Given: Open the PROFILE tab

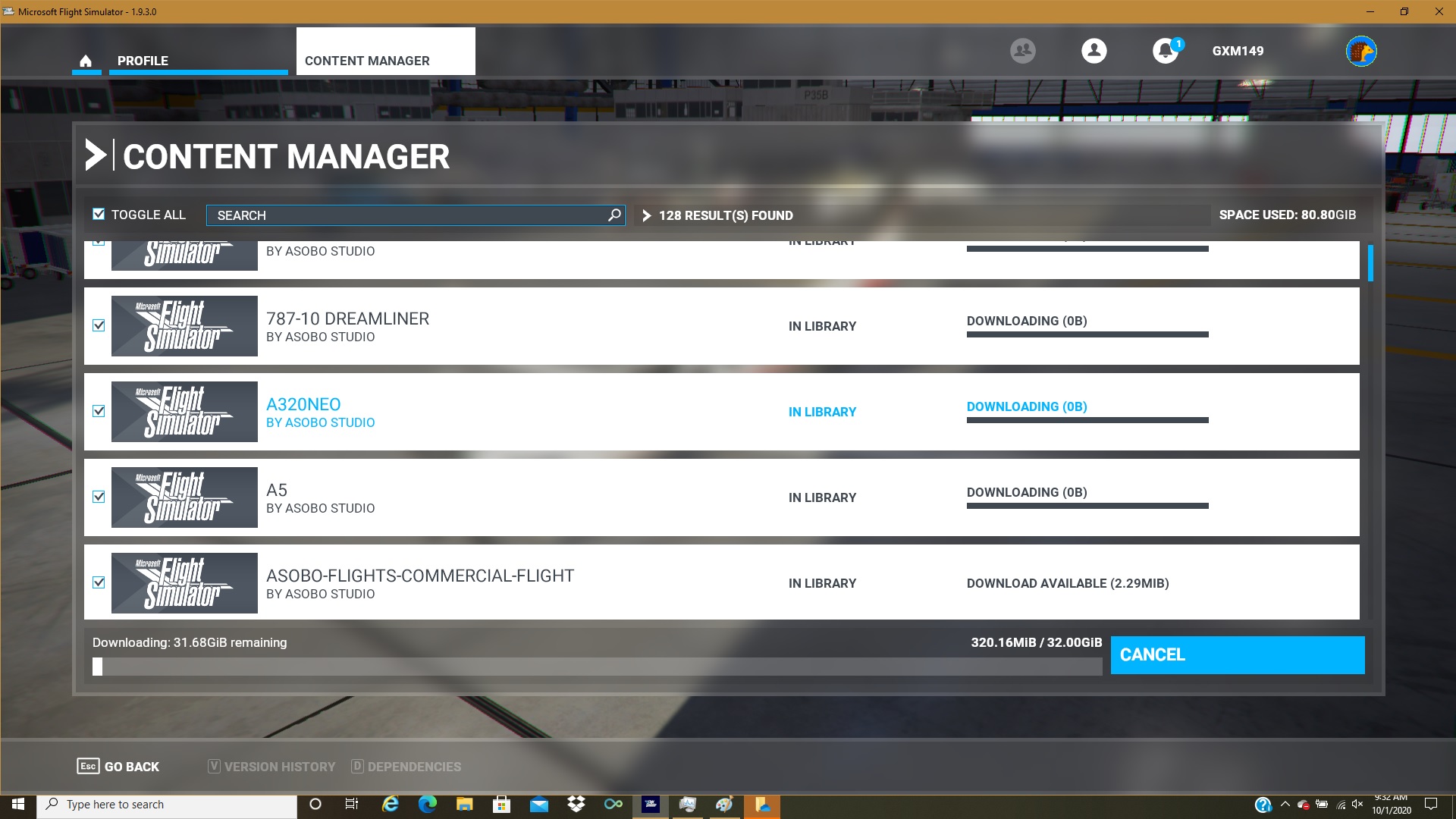Looking at the screenshot, I should [x=198, y=61].
